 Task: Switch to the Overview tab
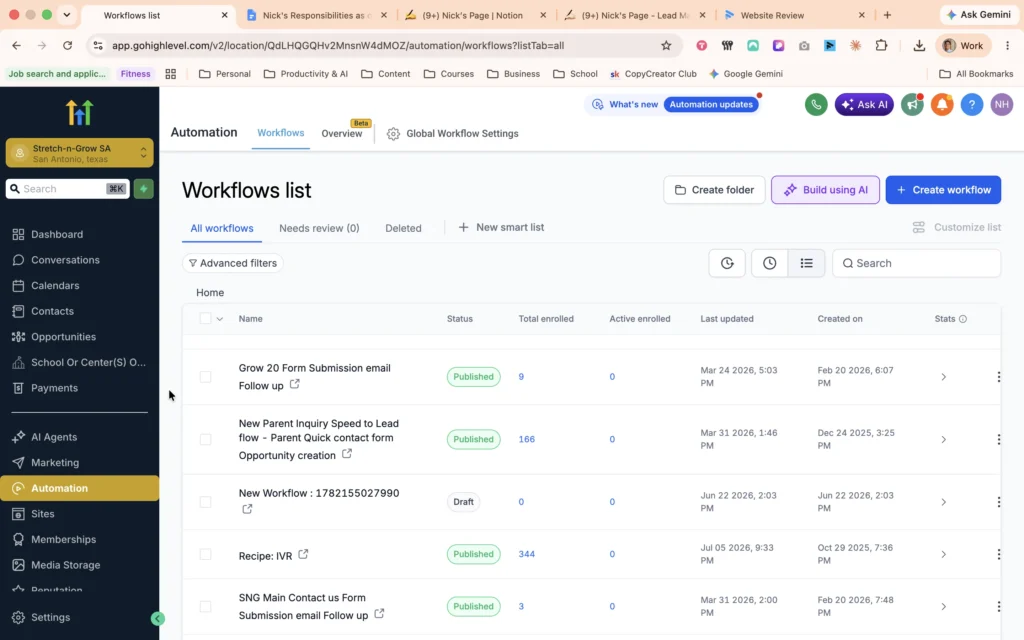click(342, 133)
